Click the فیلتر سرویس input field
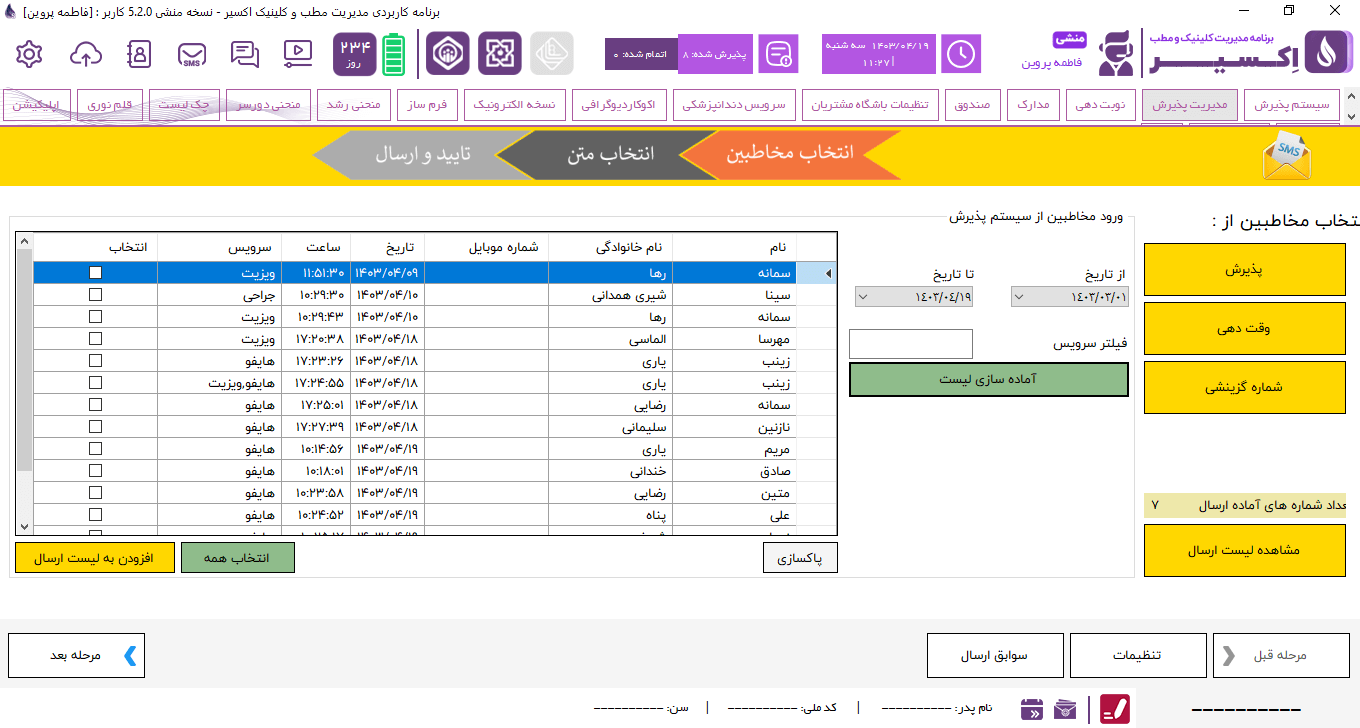1360x728 pixels. (910, 344)
